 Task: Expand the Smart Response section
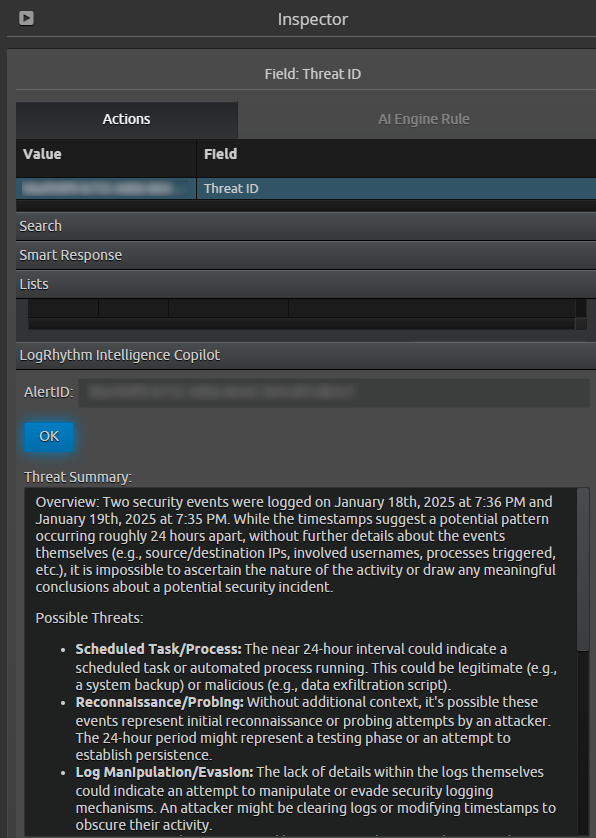306,255
